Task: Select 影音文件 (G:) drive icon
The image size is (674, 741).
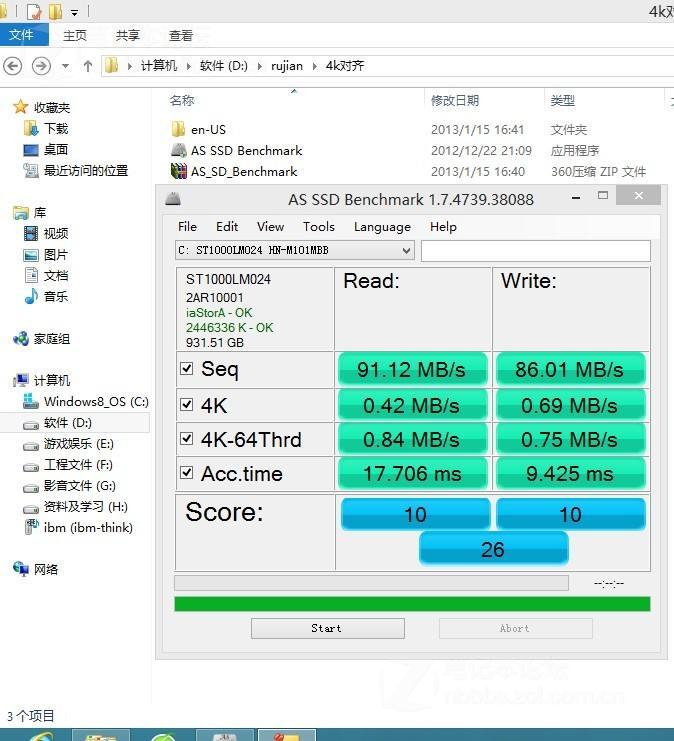Action: [x=31, y=488]
